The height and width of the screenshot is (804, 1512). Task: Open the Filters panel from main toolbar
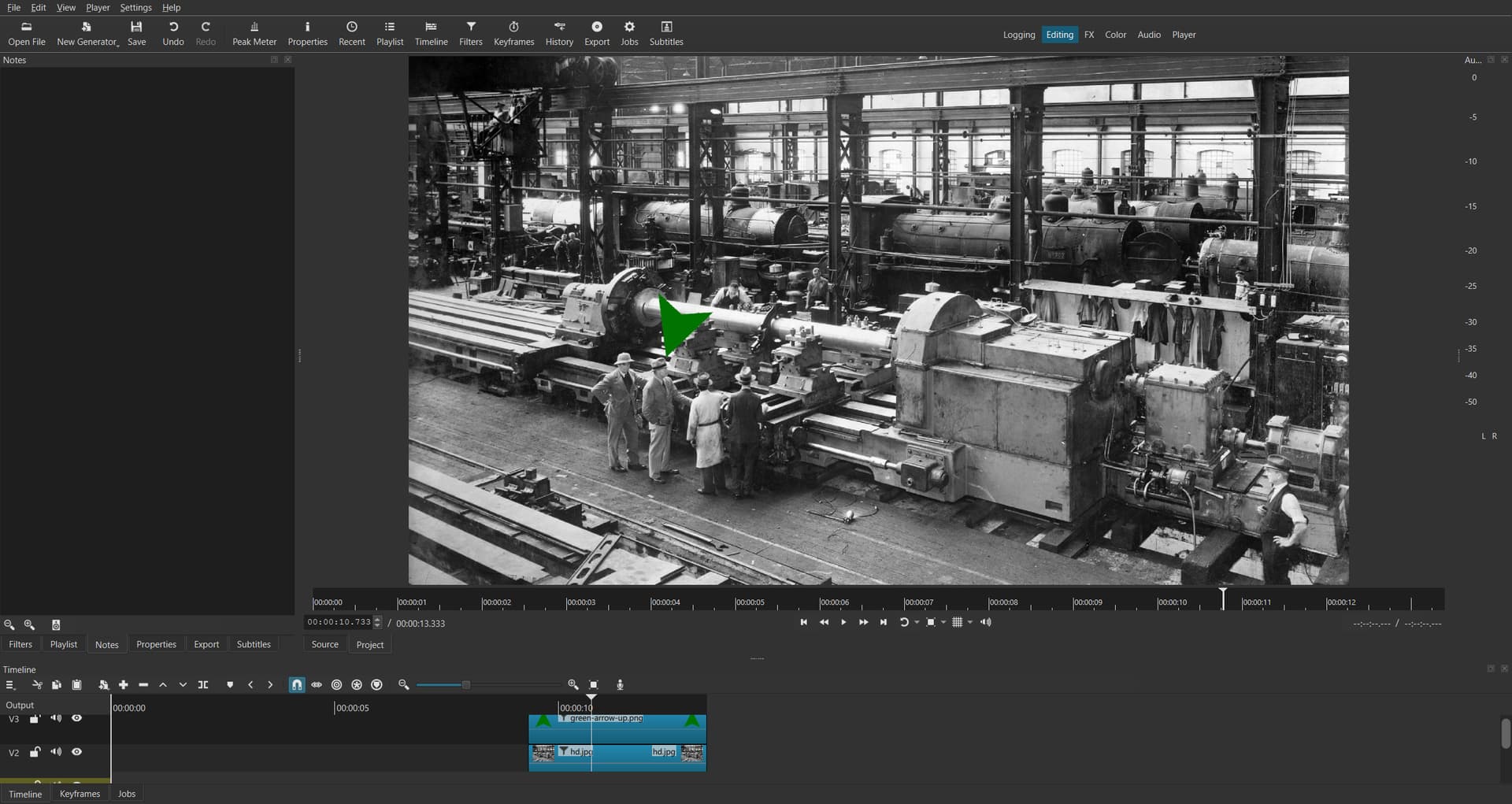[470, 33]
